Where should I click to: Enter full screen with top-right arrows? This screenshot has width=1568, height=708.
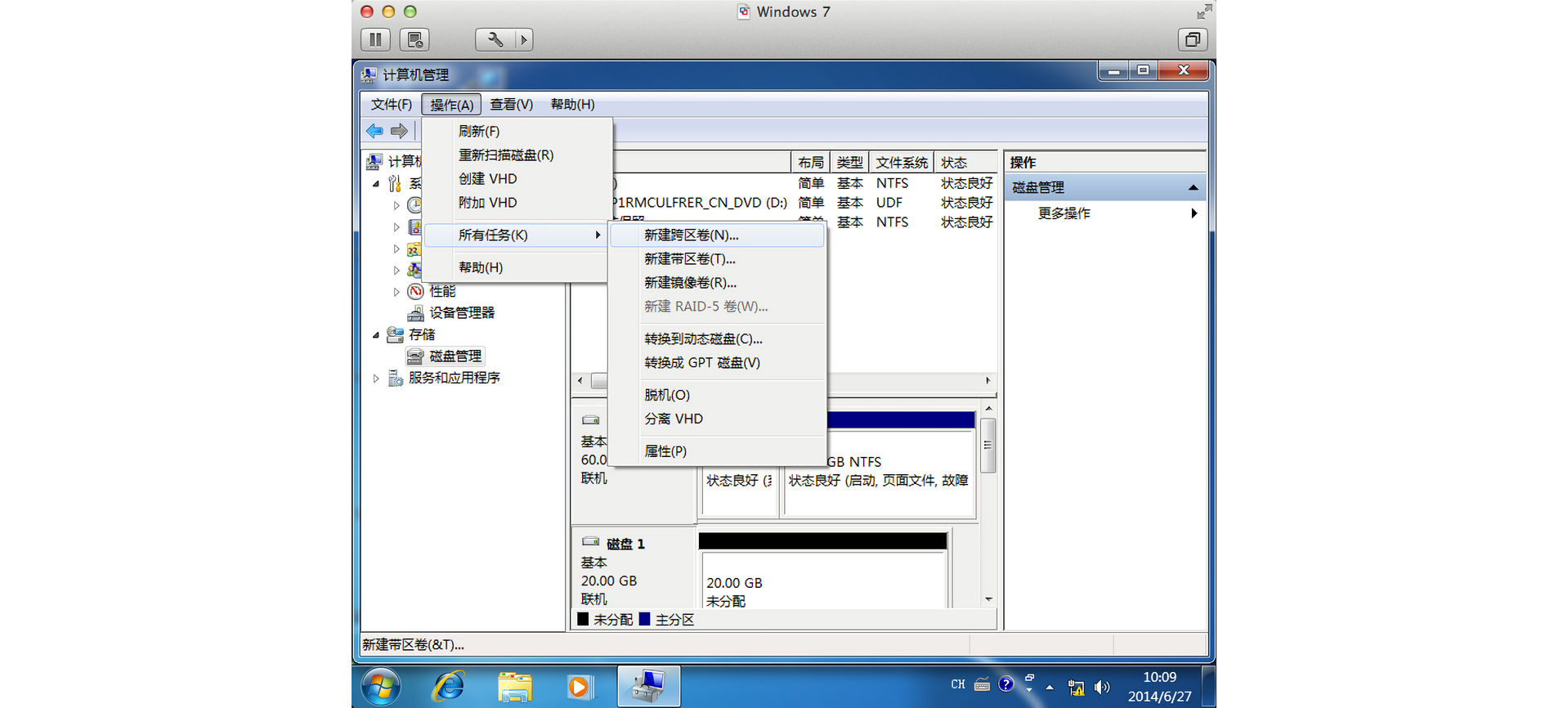coord(1204,11)
